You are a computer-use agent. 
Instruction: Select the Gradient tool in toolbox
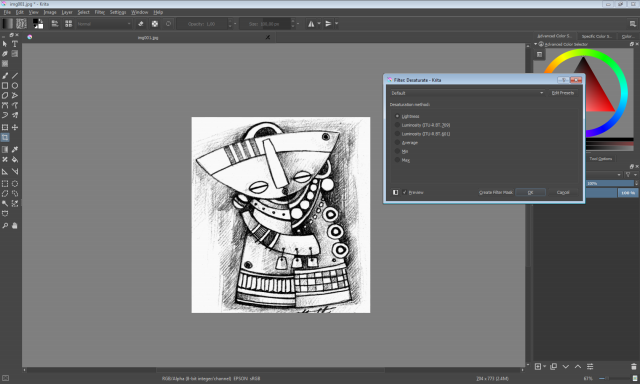click(x=5, y=149)
